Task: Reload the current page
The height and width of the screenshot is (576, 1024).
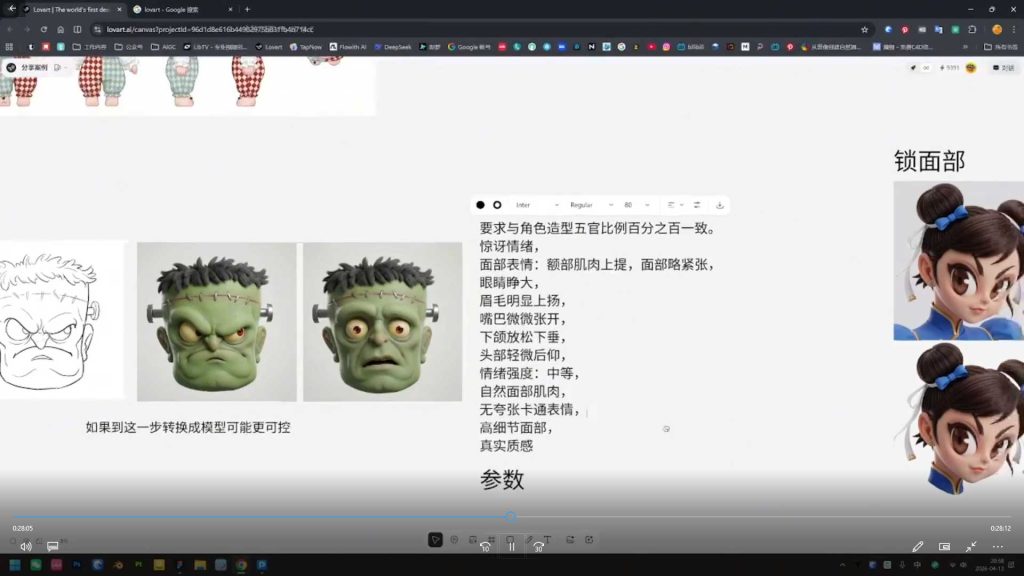Action: (44, 29)
